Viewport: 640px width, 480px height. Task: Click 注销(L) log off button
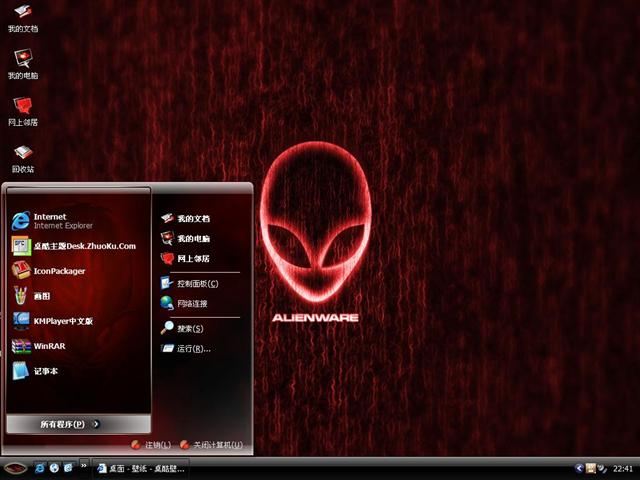[x=151, y=445]
